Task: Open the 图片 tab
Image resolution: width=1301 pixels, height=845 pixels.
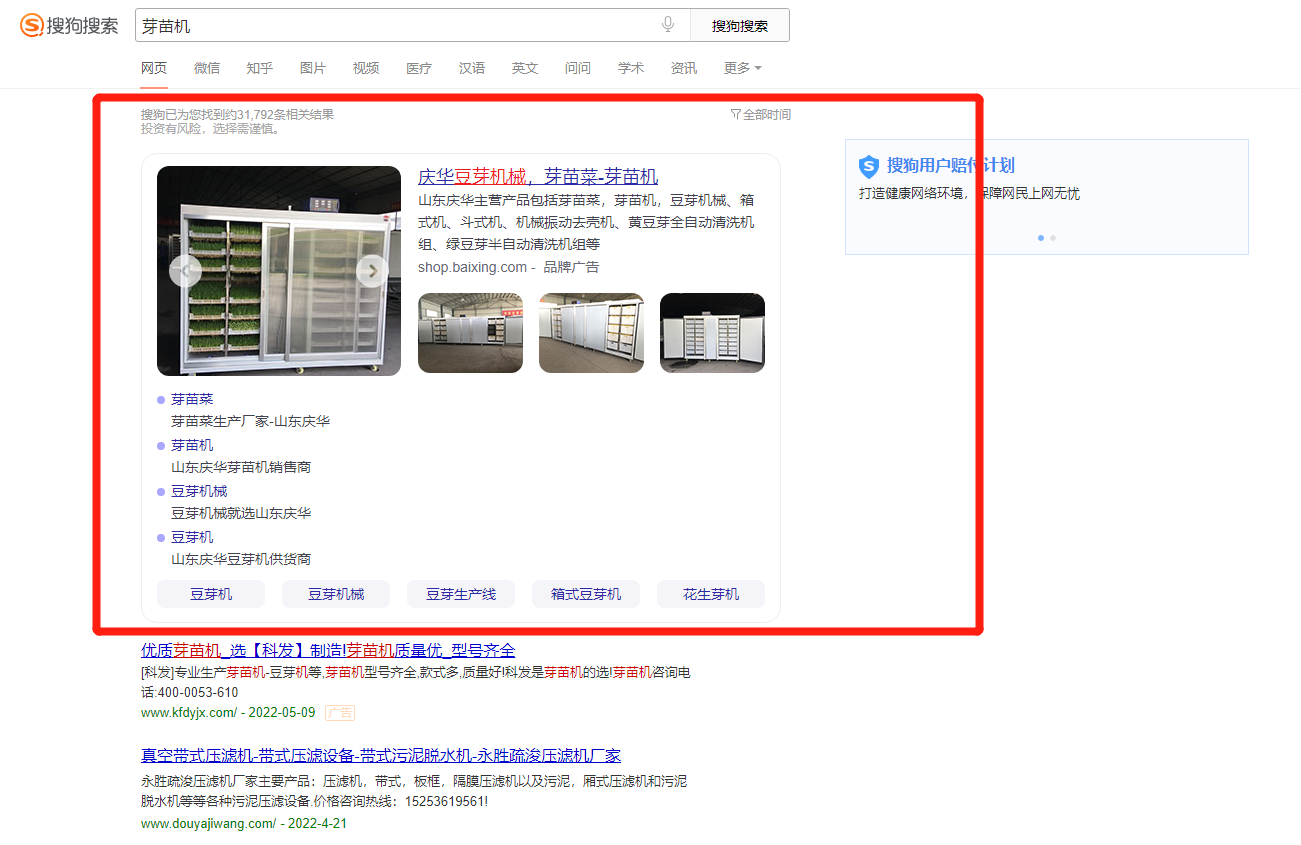Action: coord(313,68)
